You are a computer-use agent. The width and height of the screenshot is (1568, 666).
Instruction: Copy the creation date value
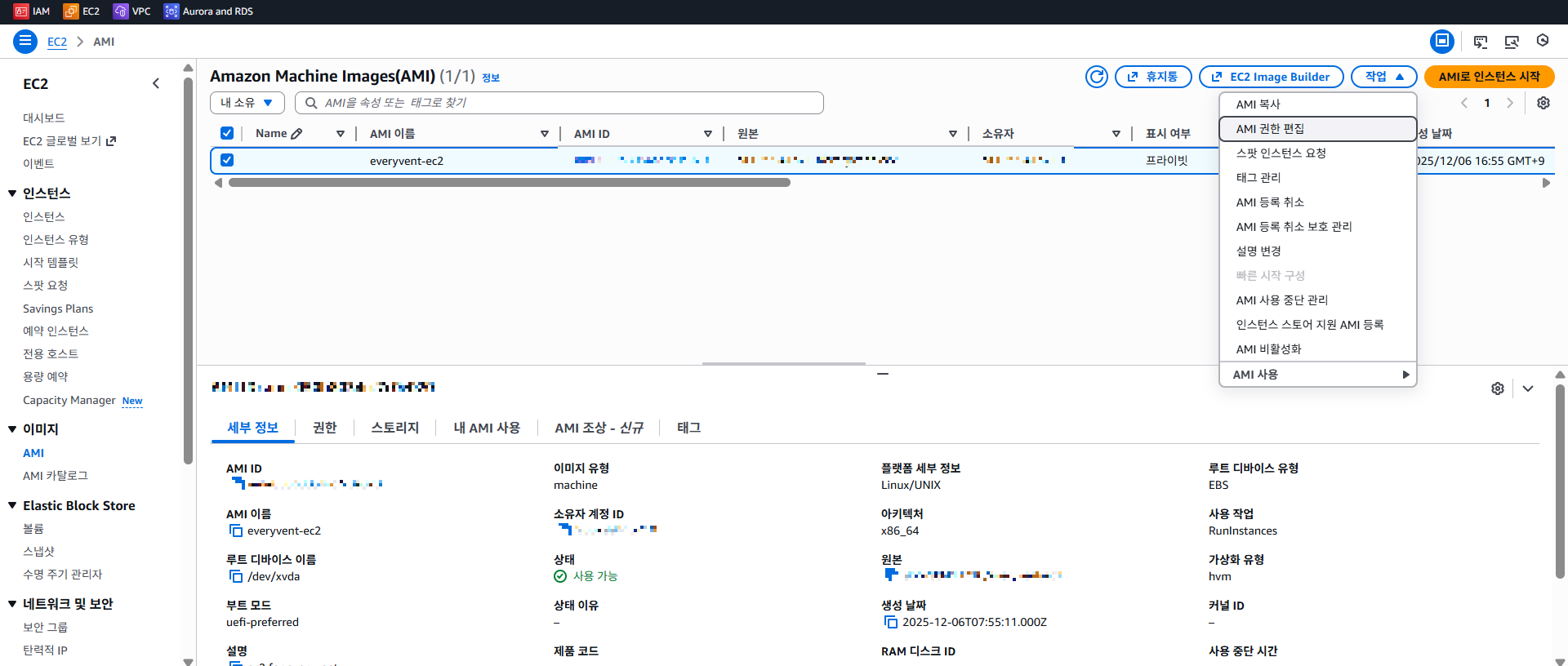(891, 623)
